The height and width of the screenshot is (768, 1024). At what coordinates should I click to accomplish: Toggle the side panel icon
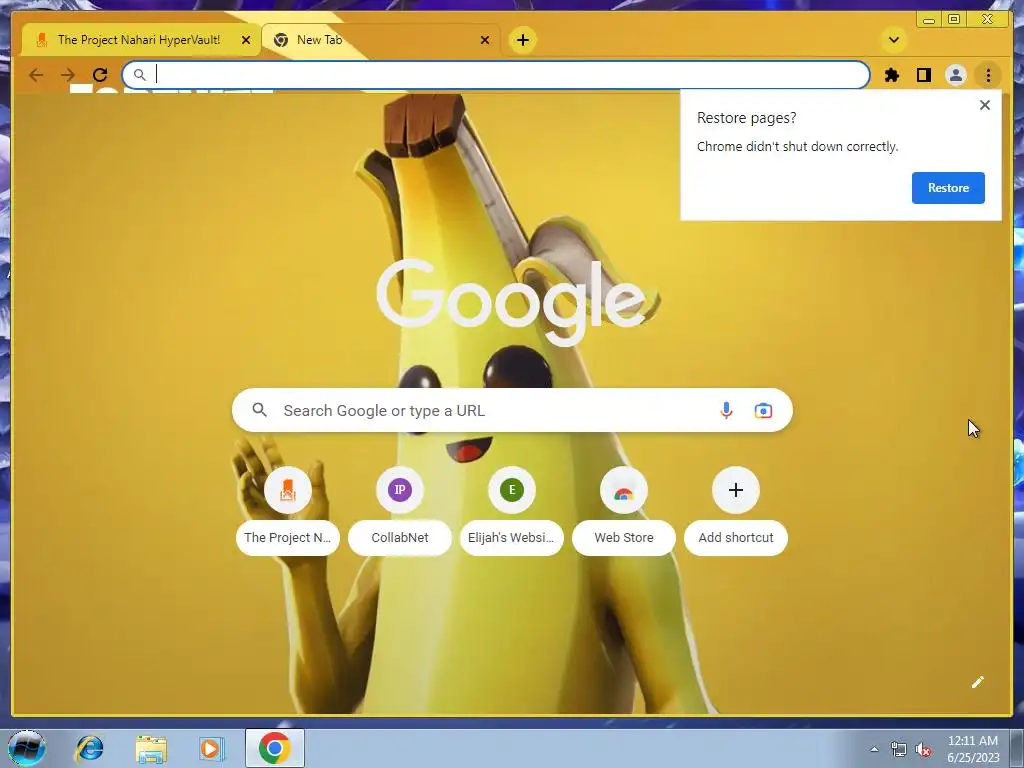click(923, 75)
